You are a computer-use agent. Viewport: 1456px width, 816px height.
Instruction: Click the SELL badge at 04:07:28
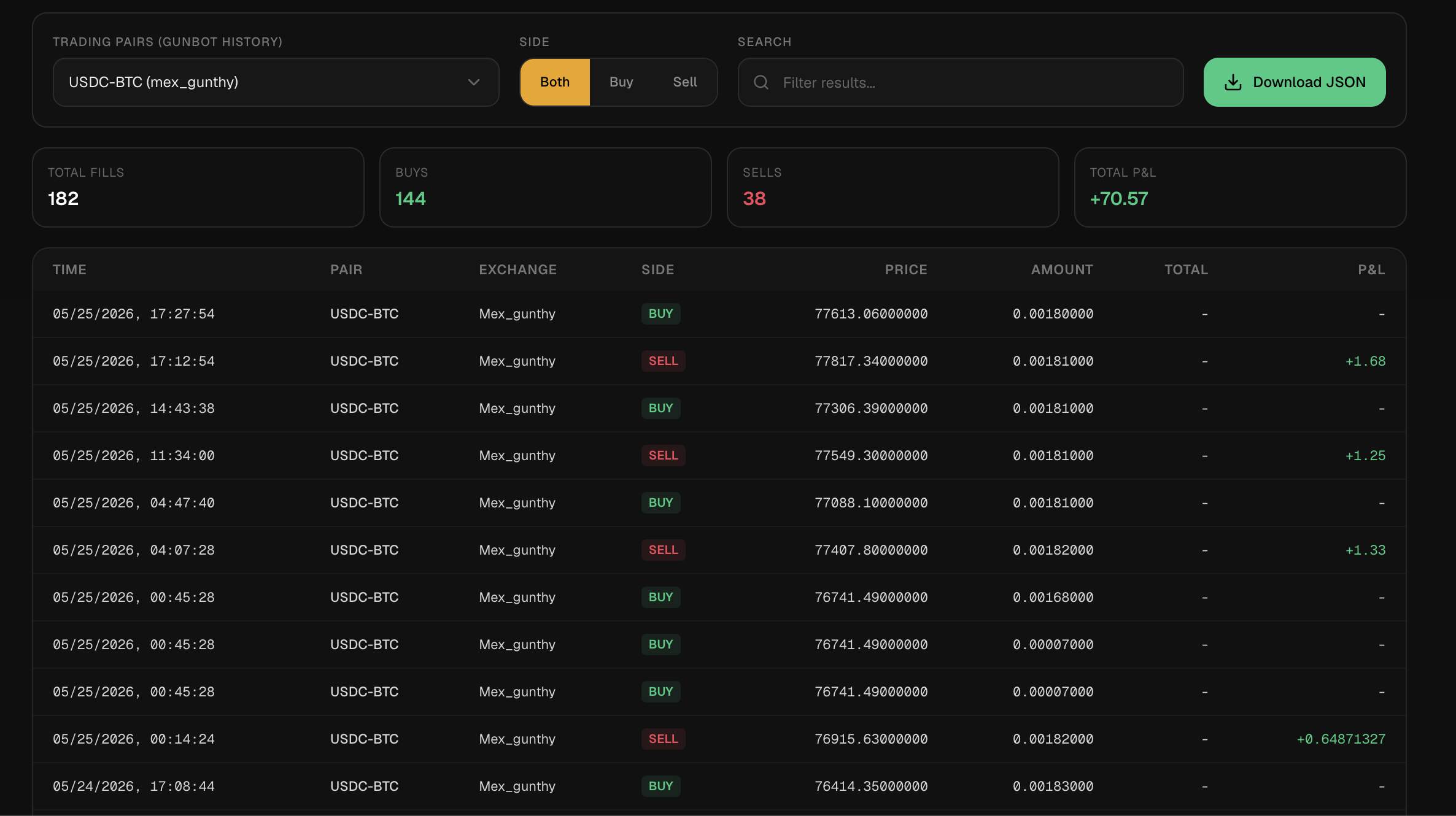pos(664,550)
